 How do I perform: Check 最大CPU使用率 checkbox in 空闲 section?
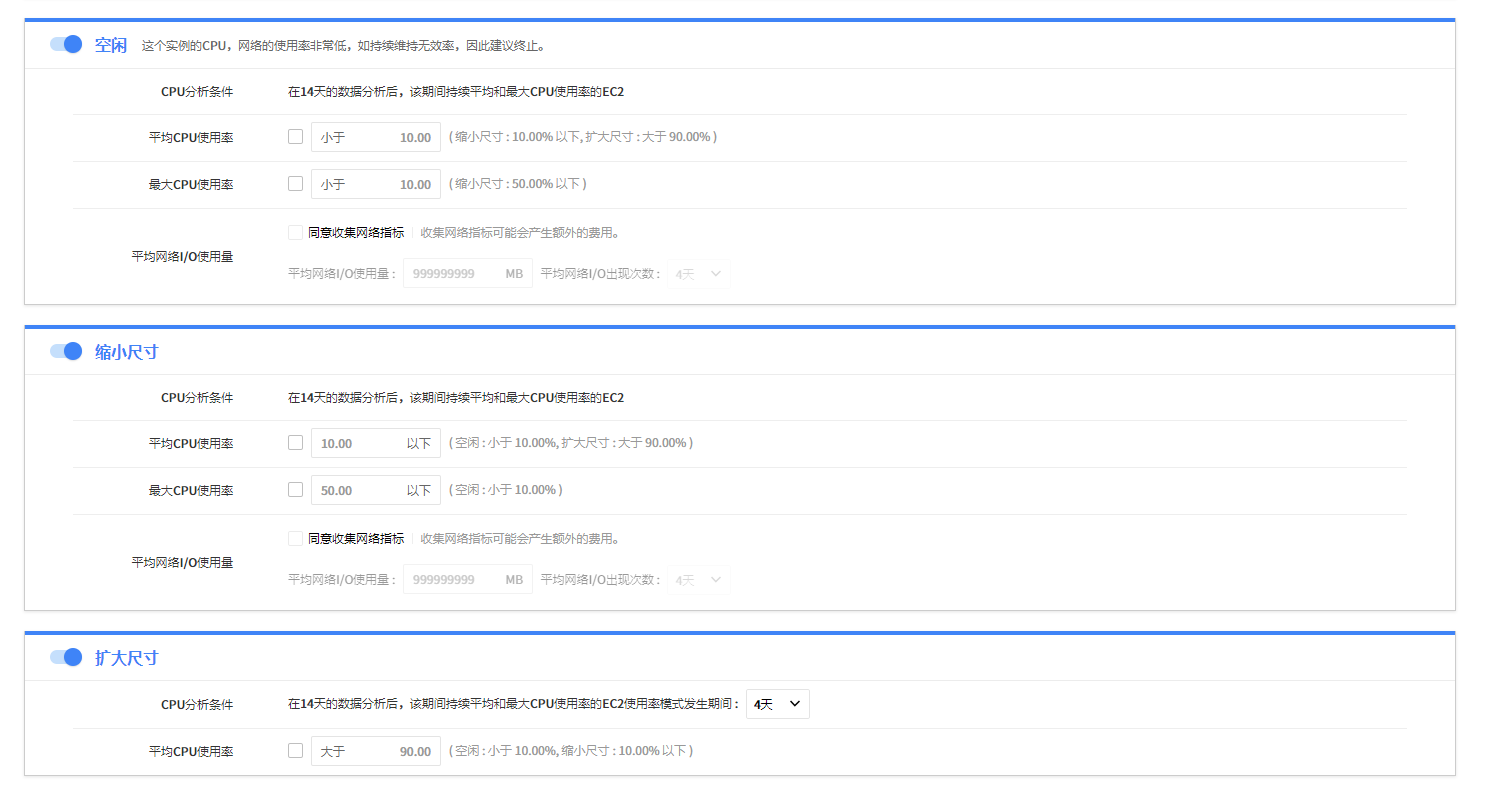tap(295, 184)
